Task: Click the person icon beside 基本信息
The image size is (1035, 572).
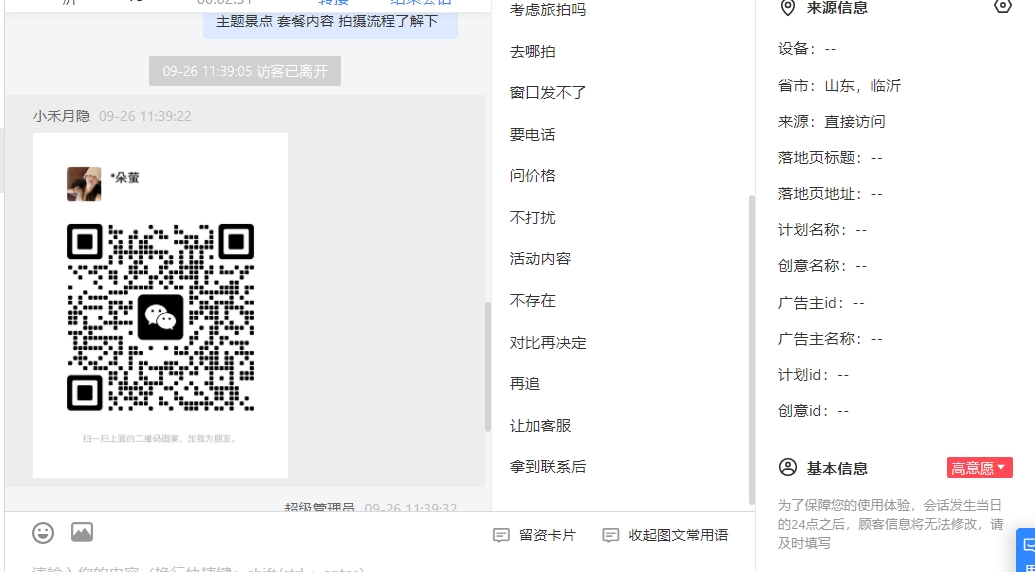Action: (x=788, y=468)
